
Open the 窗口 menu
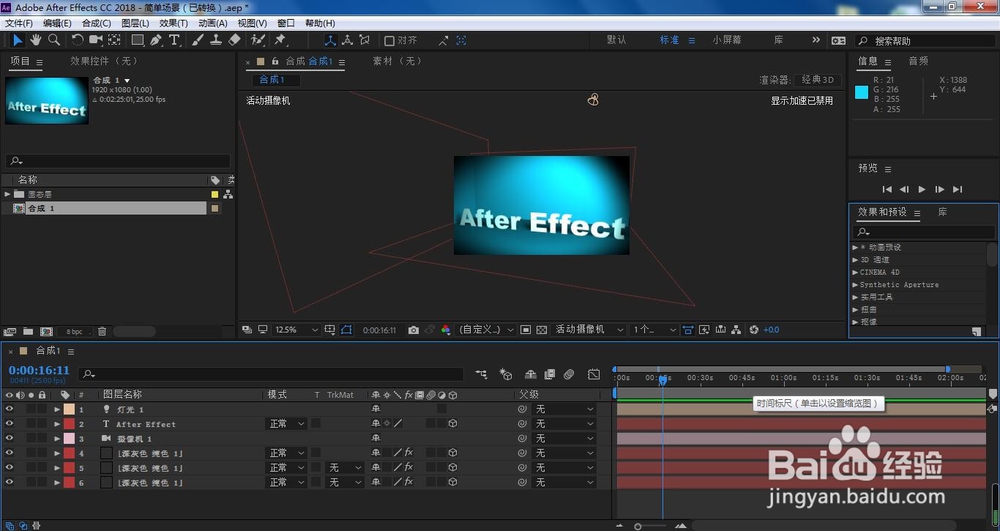(286, 23)
